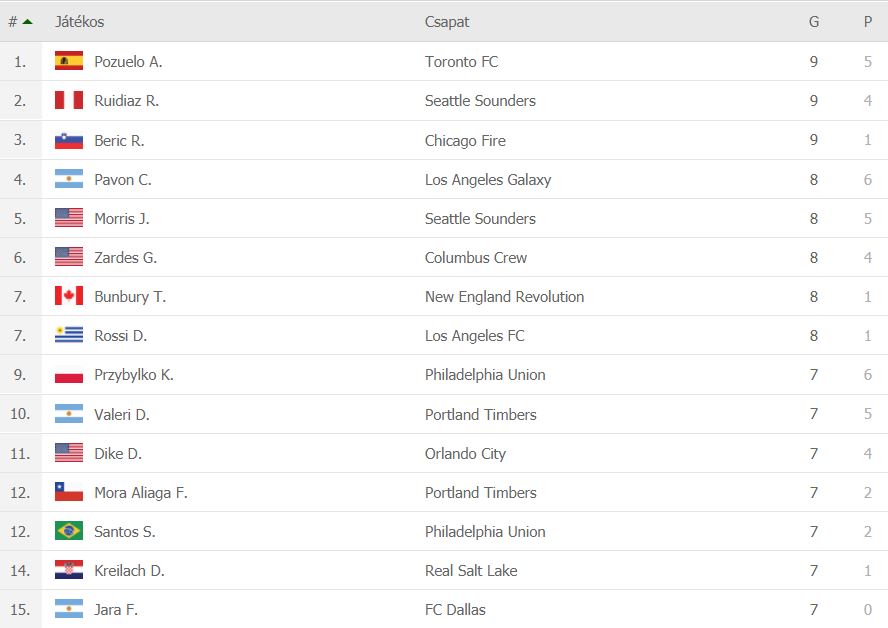Sort table by the Játékos column header
The image size is (888, 628).
coord(79,22)
